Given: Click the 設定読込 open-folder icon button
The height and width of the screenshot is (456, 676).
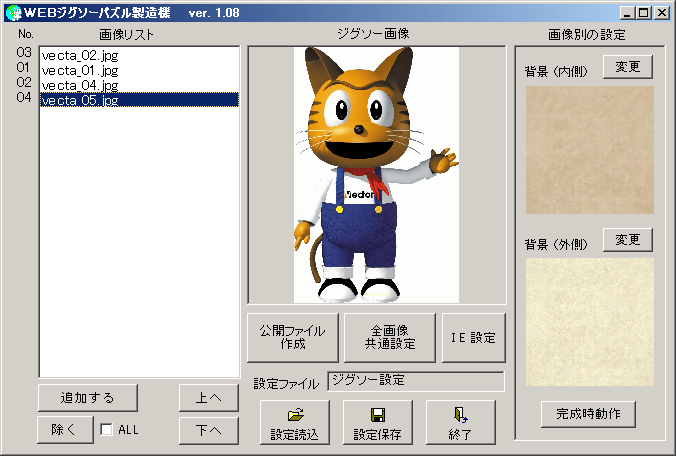Looking at the screenshot, I should [x=295, y=422].
